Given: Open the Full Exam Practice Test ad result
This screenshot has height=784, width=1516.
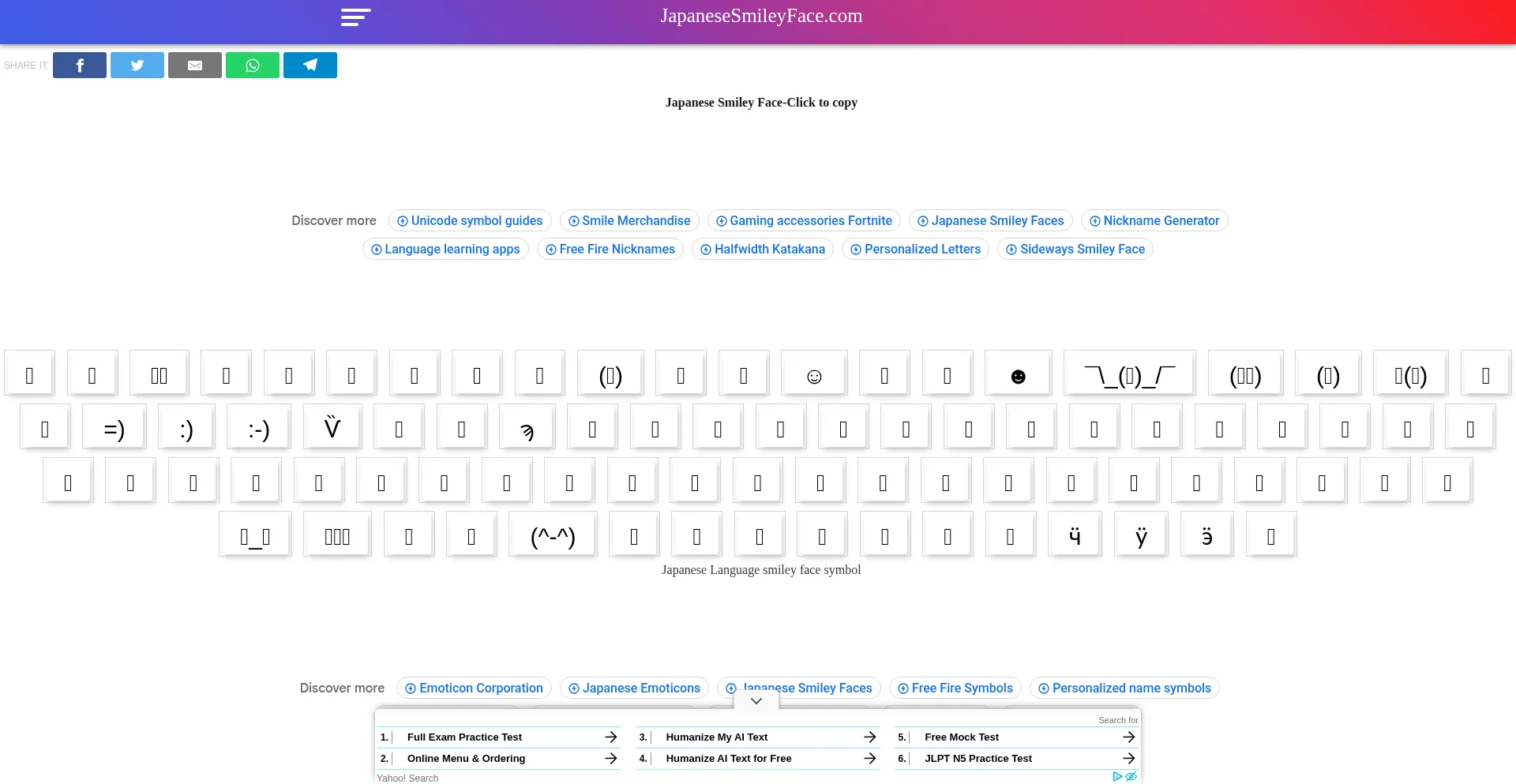Looking at the screenshot, I should tap(464, 737).
